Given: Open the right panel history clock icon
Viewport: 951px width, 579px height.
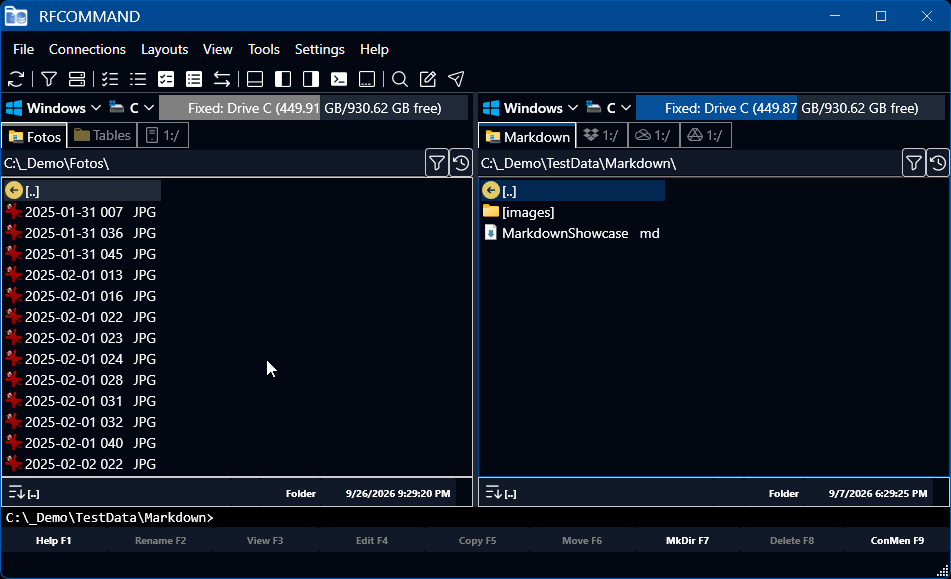Looking at the screenshot, I should click(x=938, y=163).
